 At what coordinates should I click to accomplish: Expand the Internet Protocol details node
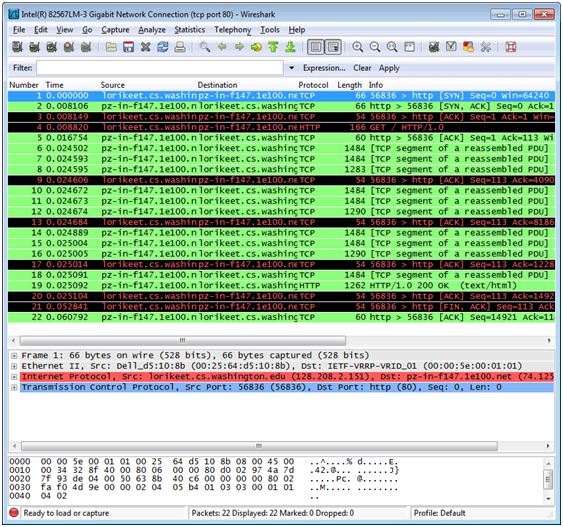click(x=14, y=377)
